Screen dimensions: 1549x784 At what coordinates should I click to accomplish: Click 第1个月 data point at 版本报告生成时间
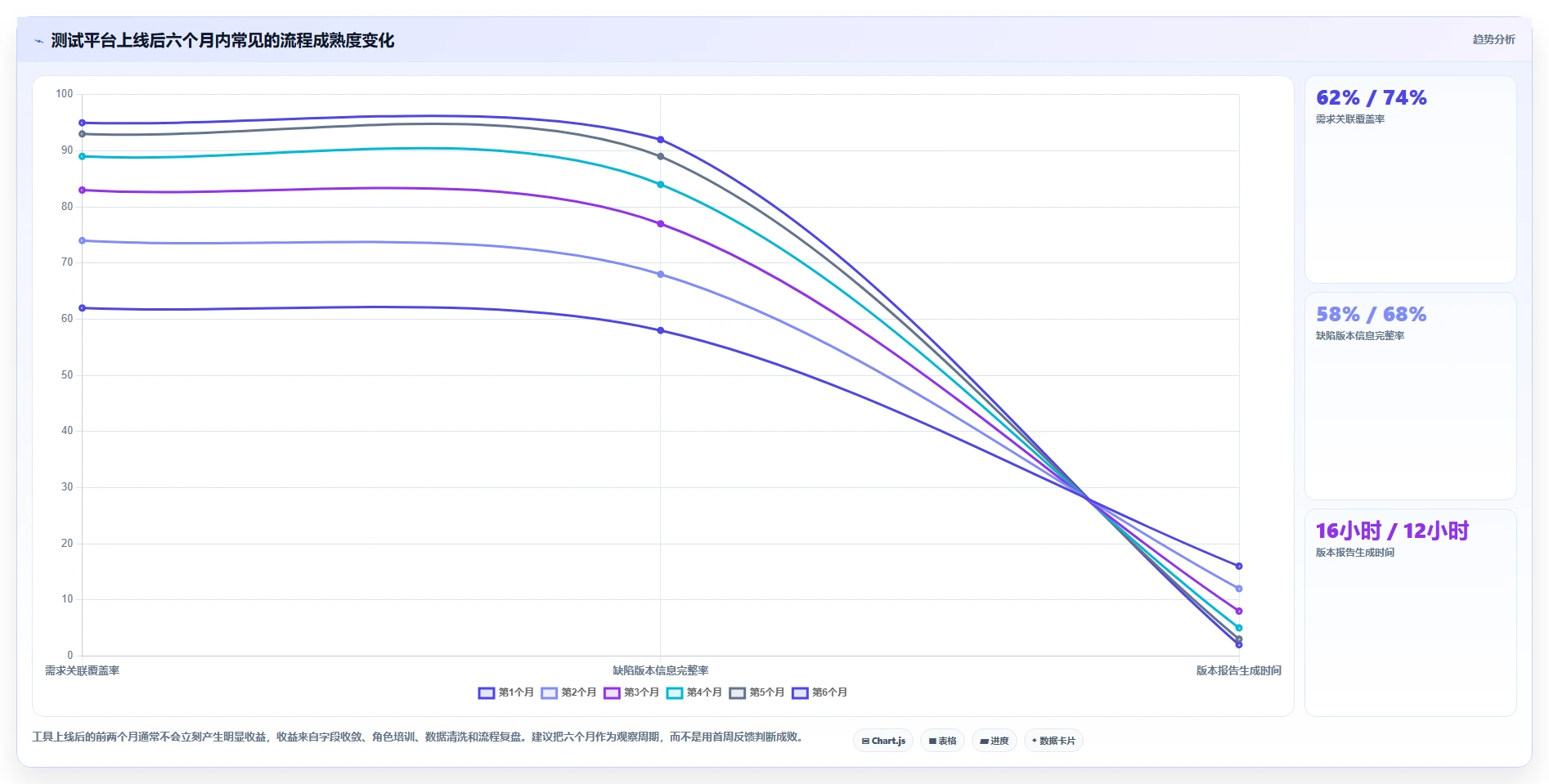pos(1239,566)
